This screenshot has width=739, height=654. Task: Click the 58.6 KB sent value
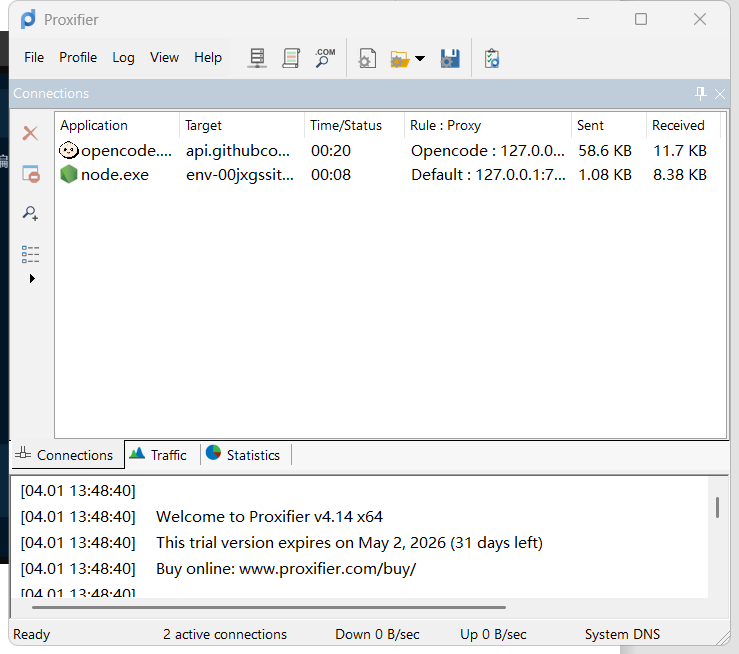click(x=605, y=151)
